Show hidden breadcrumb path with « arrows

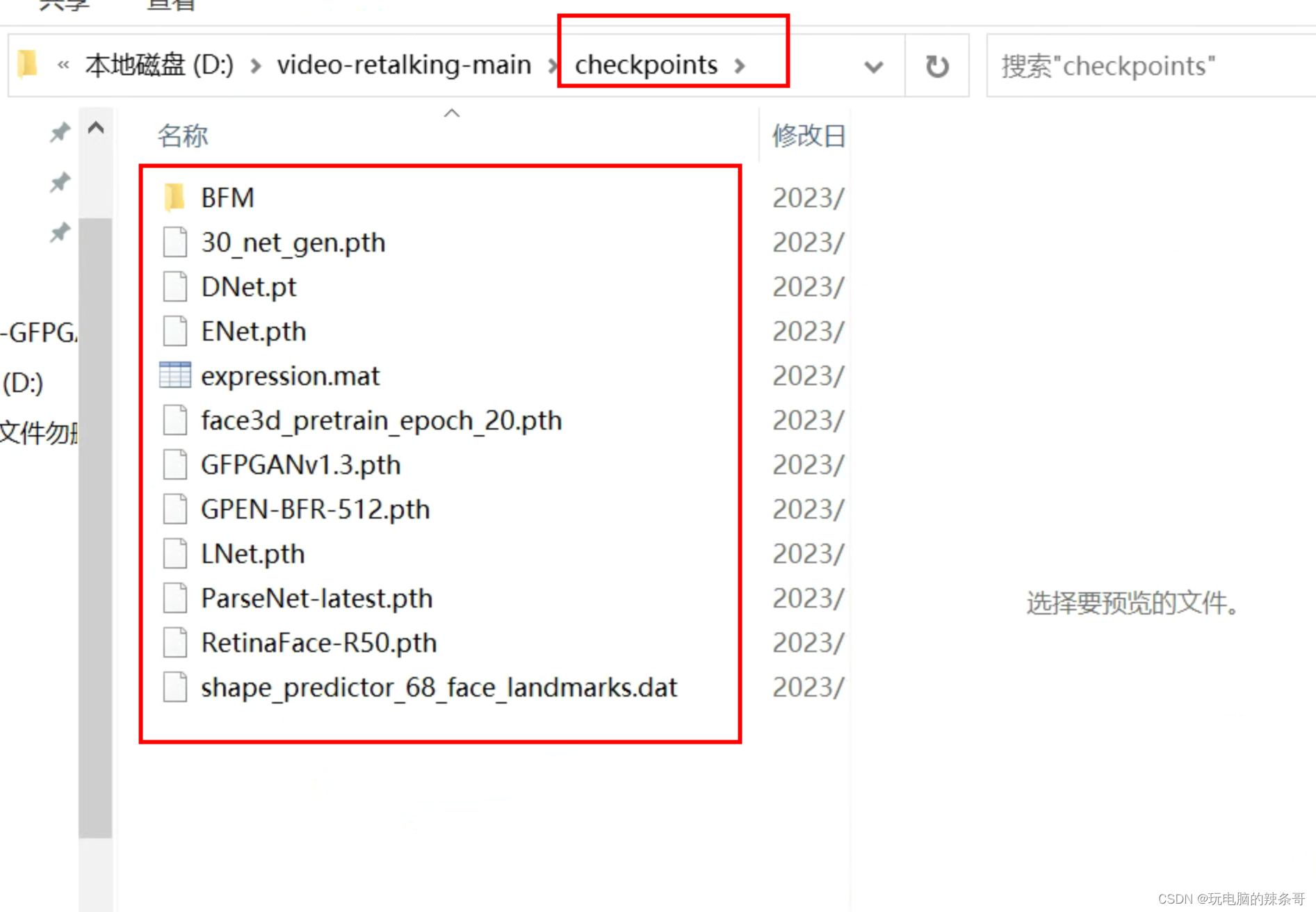(63, 65)
